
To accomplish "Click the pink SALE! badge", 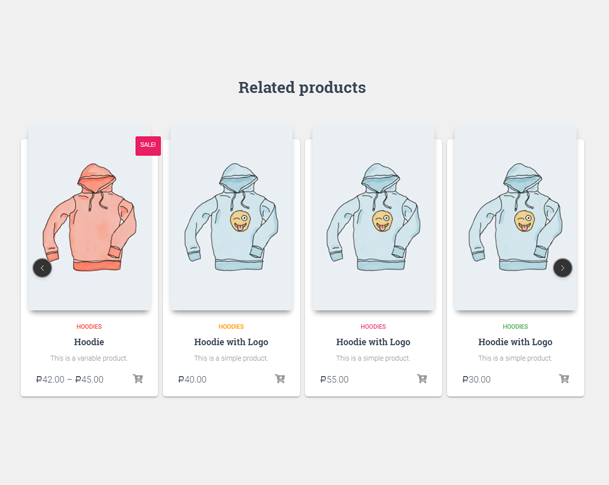I will pyautogui.click(x=148, y=146).
